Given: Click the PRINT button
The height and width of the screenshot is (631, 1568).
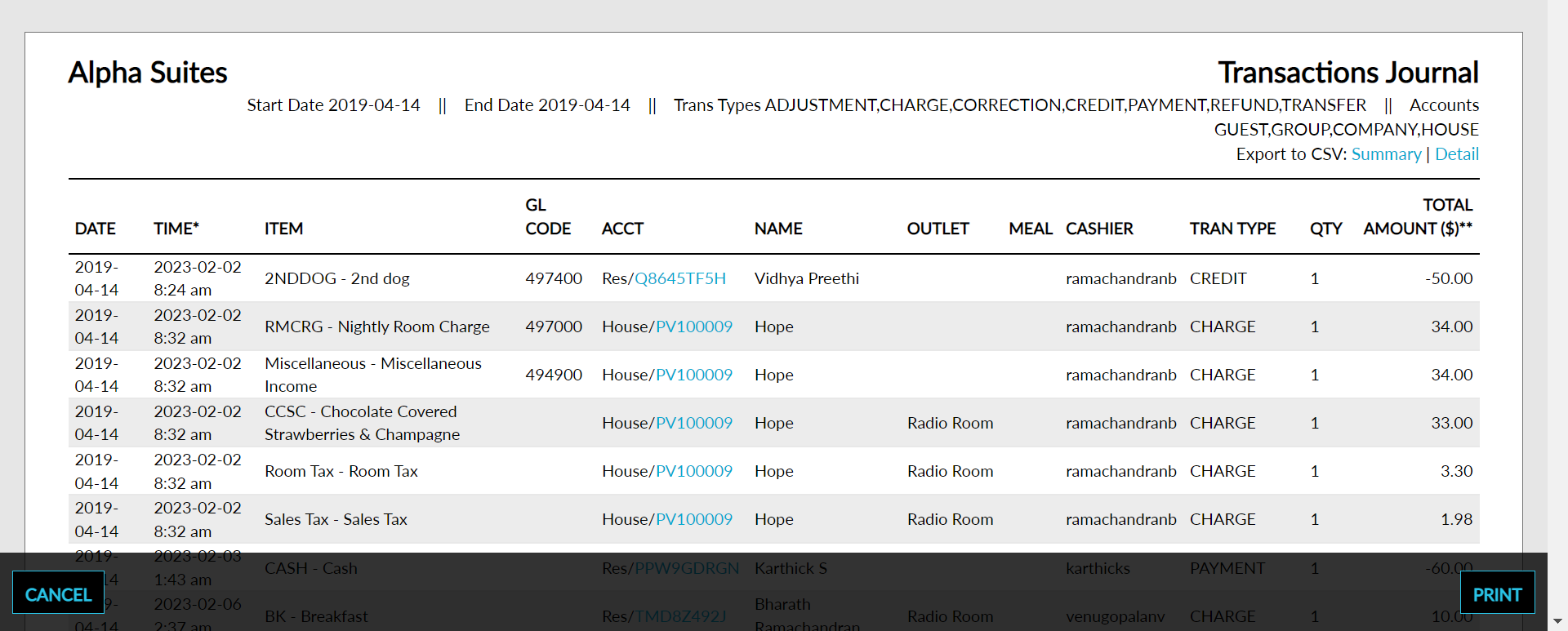Looking at the screenshot, I should click(x=1497, y=593).
